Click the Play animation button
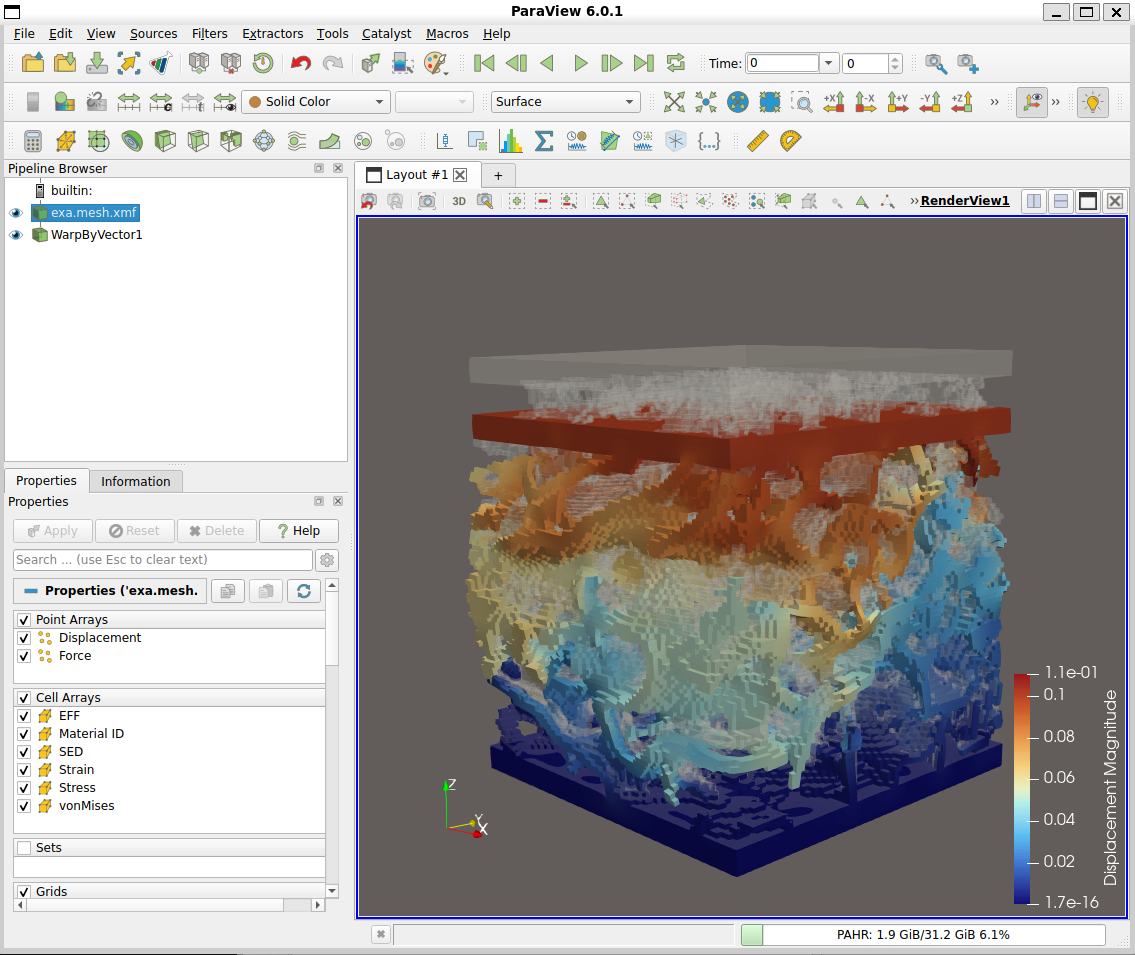This screenshot has height=955, width=1135. click(580, 63)
